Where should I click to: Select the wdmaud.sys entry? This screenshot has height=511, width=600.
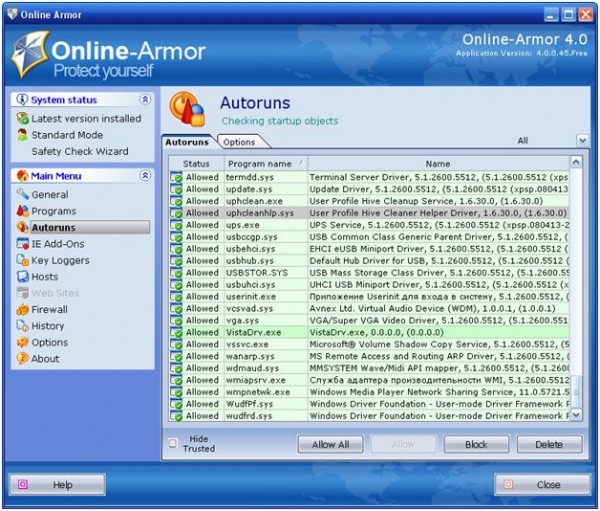pos(369,368)
